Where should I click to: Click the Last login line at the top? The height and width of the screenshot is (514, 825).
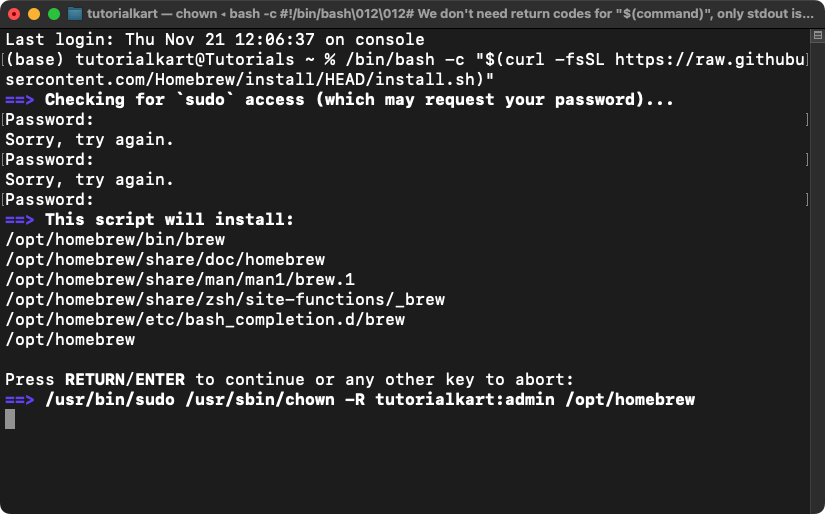(215, 39)
